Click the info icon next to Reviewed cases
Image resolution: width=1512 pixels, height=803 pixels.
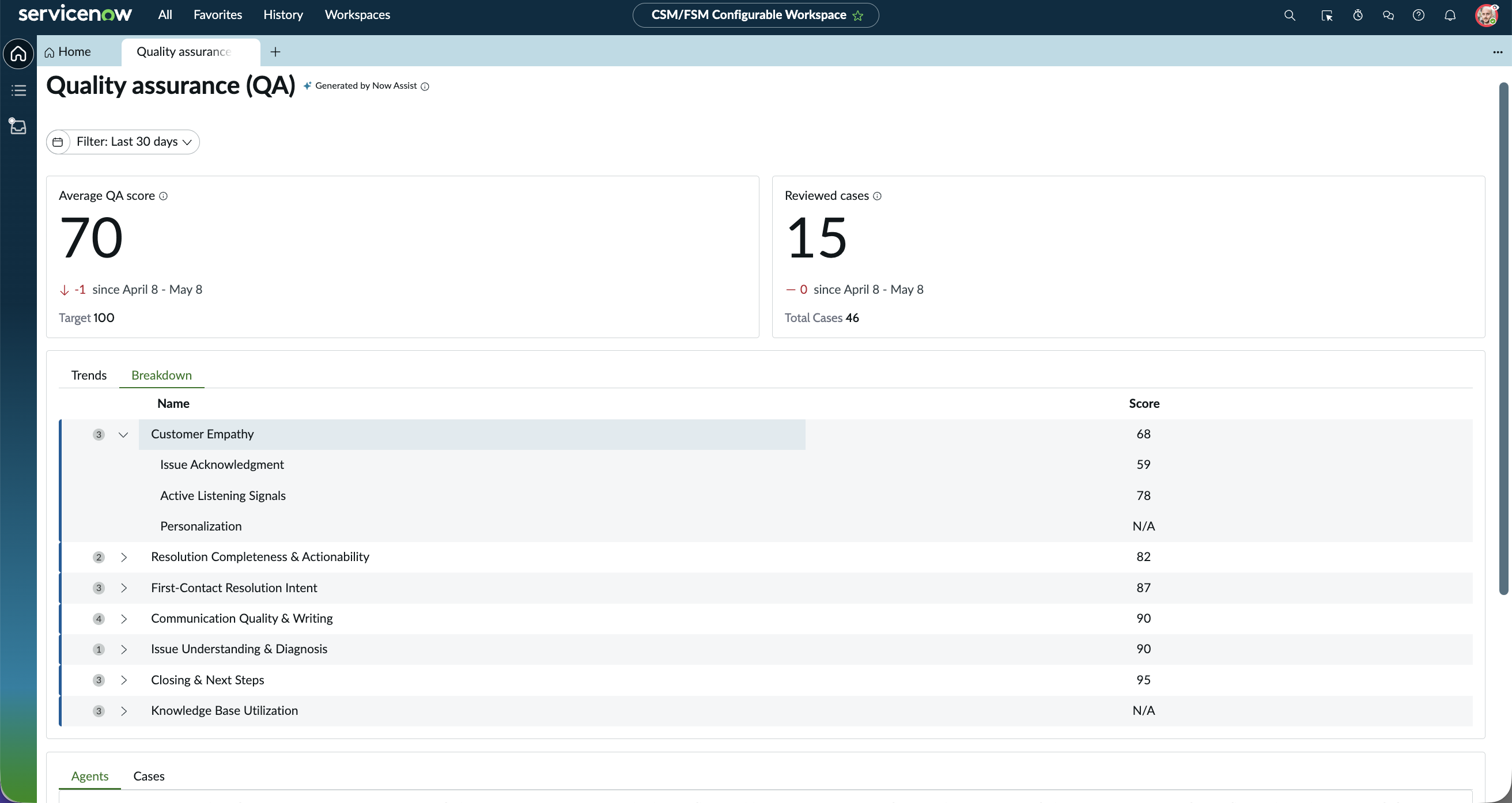coord(877,196)
